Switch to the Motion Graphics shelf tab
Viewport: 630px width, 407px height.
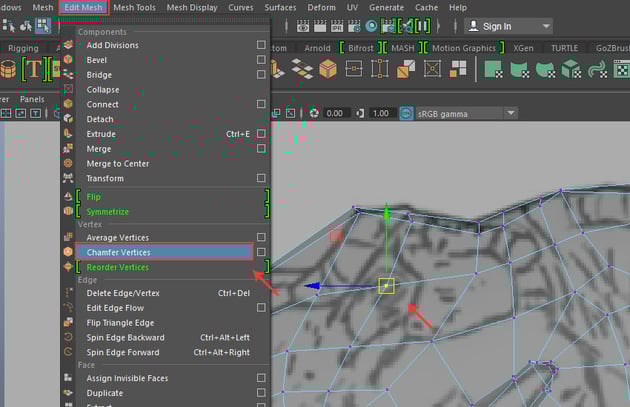click(x=464, y=48)
